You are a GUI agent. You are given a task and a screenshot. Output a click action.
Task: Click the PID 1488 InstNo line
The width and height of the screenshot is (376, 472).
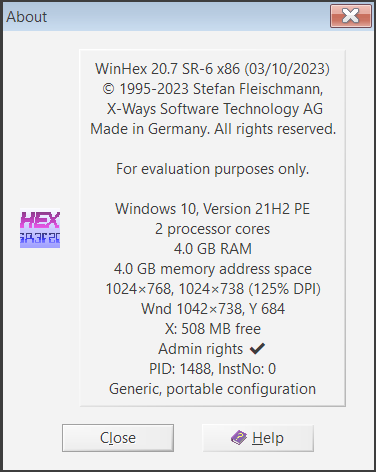coord(213,369)
